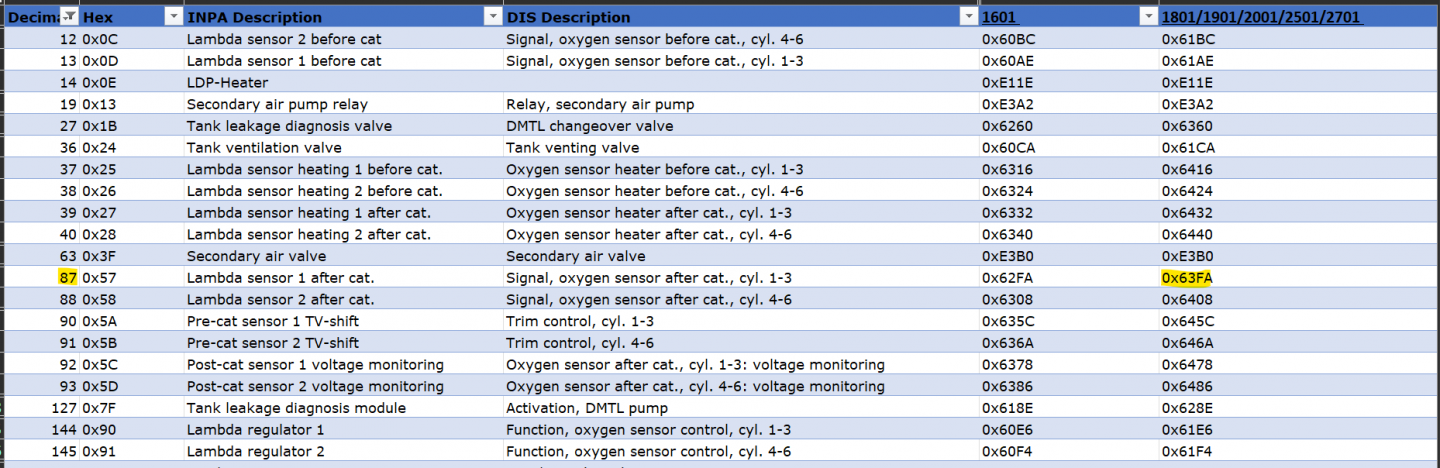Screen dimensions: 1440x468
Task: Select the yellow highlighted 0x63FA cell
Action: pos(1188,278)
